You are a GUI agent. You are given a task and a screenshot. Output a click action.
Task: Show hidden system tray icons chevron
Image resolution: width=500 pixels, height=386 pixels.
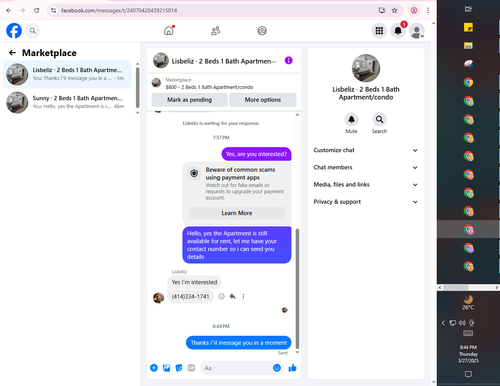tap(443, 323)
